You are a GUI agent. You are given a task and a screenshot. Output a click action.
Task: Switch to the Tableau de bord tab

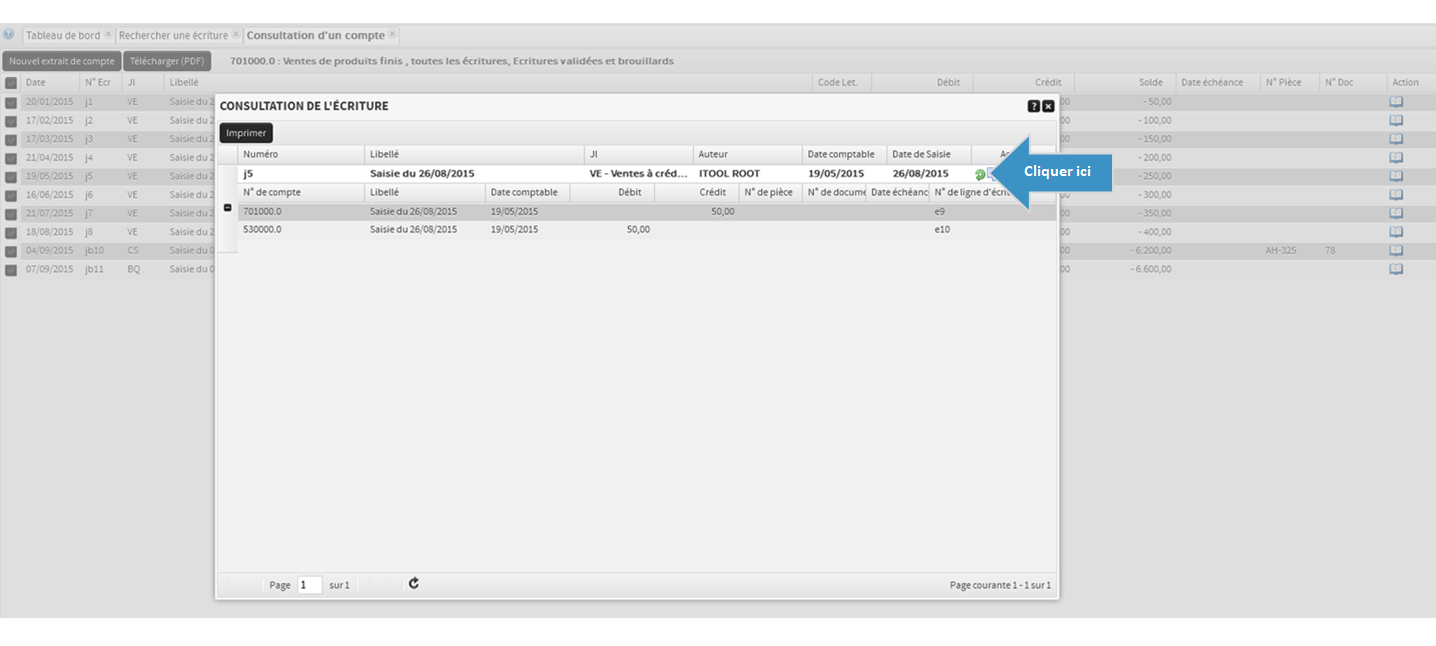click(x=62, y=35)
